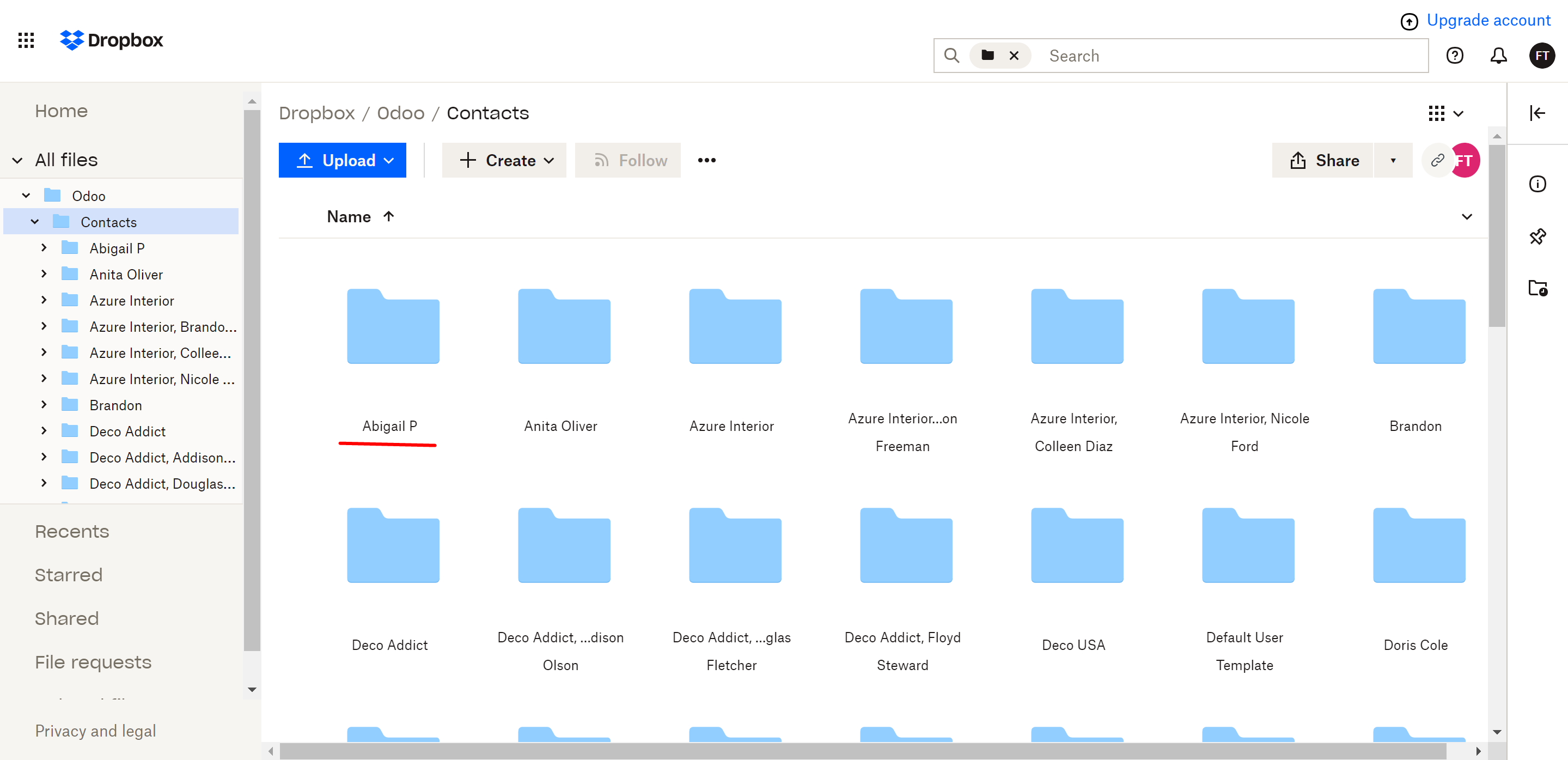Open the Azure Interior folder icon

[735, 326]
